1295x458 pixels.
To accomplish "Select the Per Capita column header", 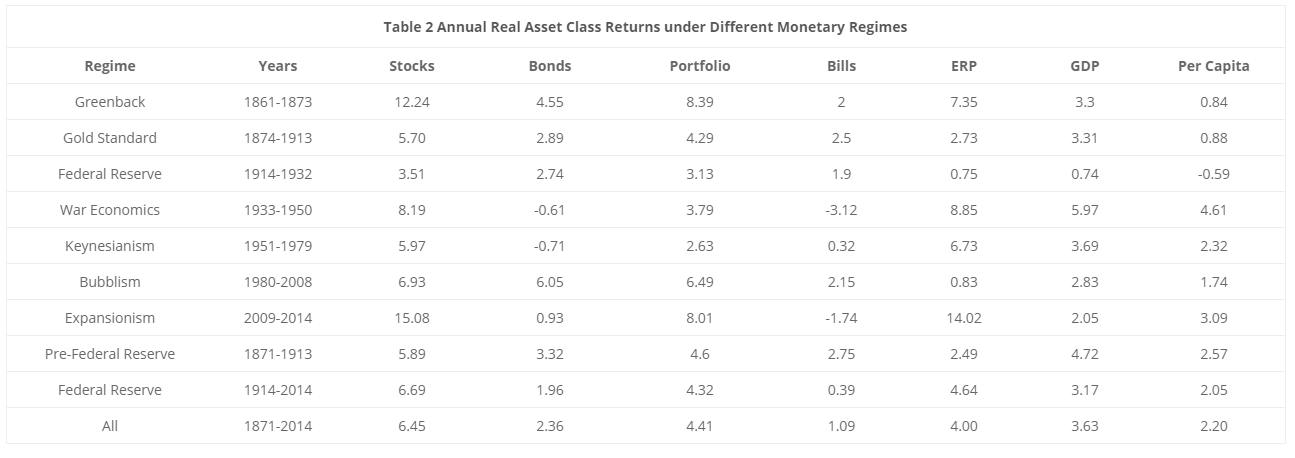I will click(x=1213, y=66).
